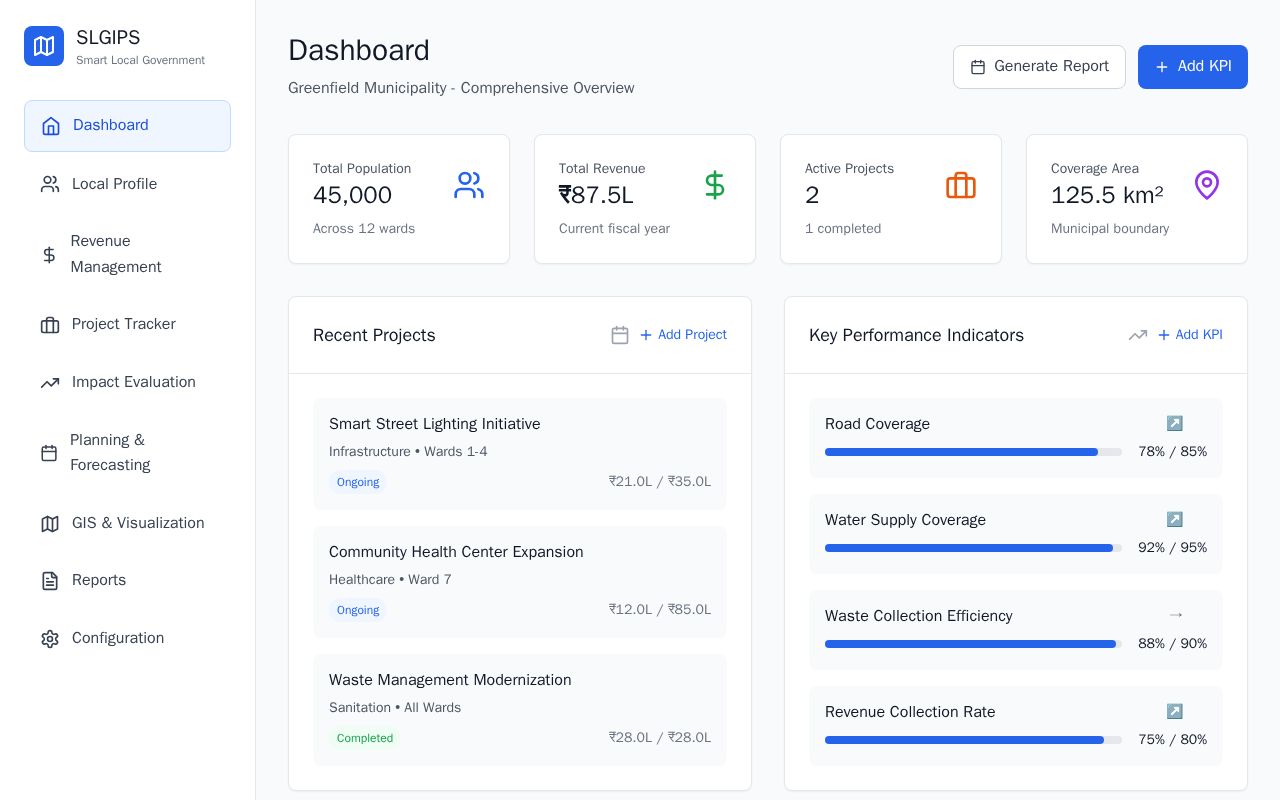Click the ₹87.5L total revenue value

[596, 195]
